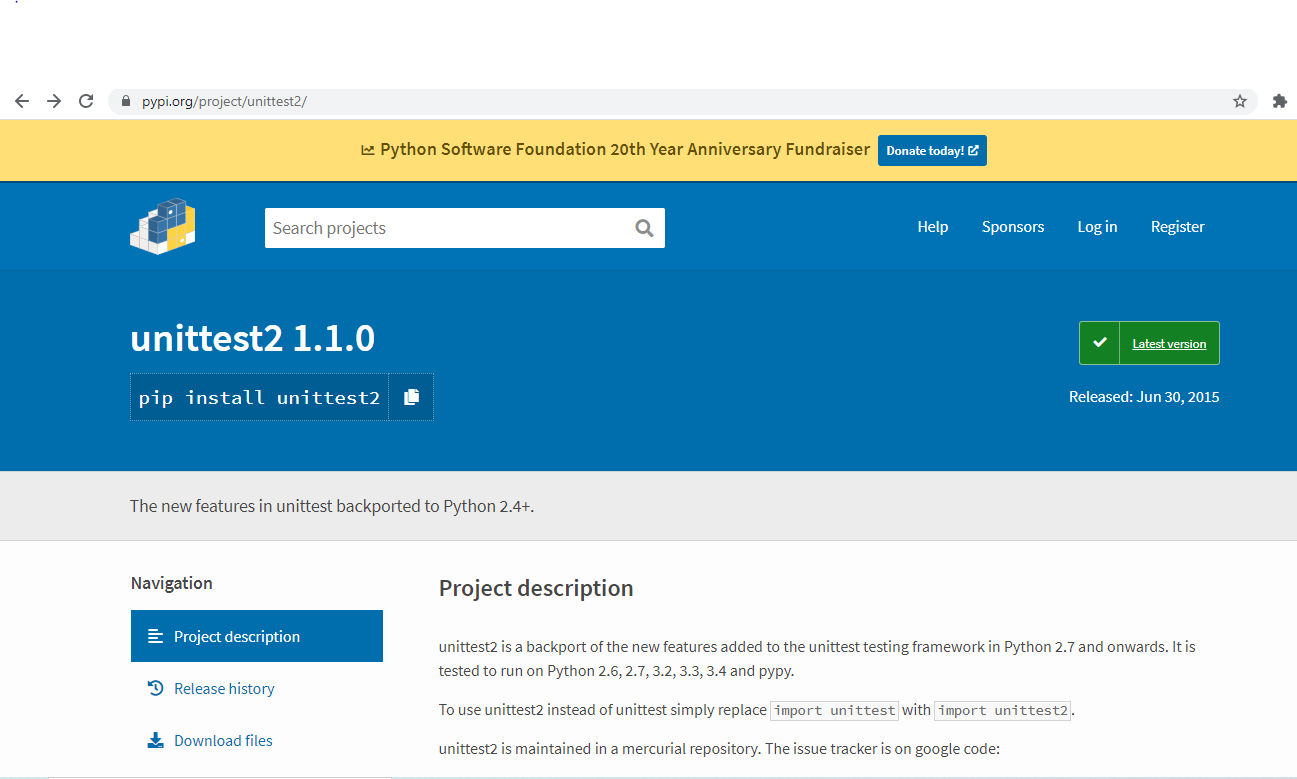This screenshot has width=1297, height=779.
Task: Click the address bar showing pypi.org/project/unittest2/
Action: point(683,101)
